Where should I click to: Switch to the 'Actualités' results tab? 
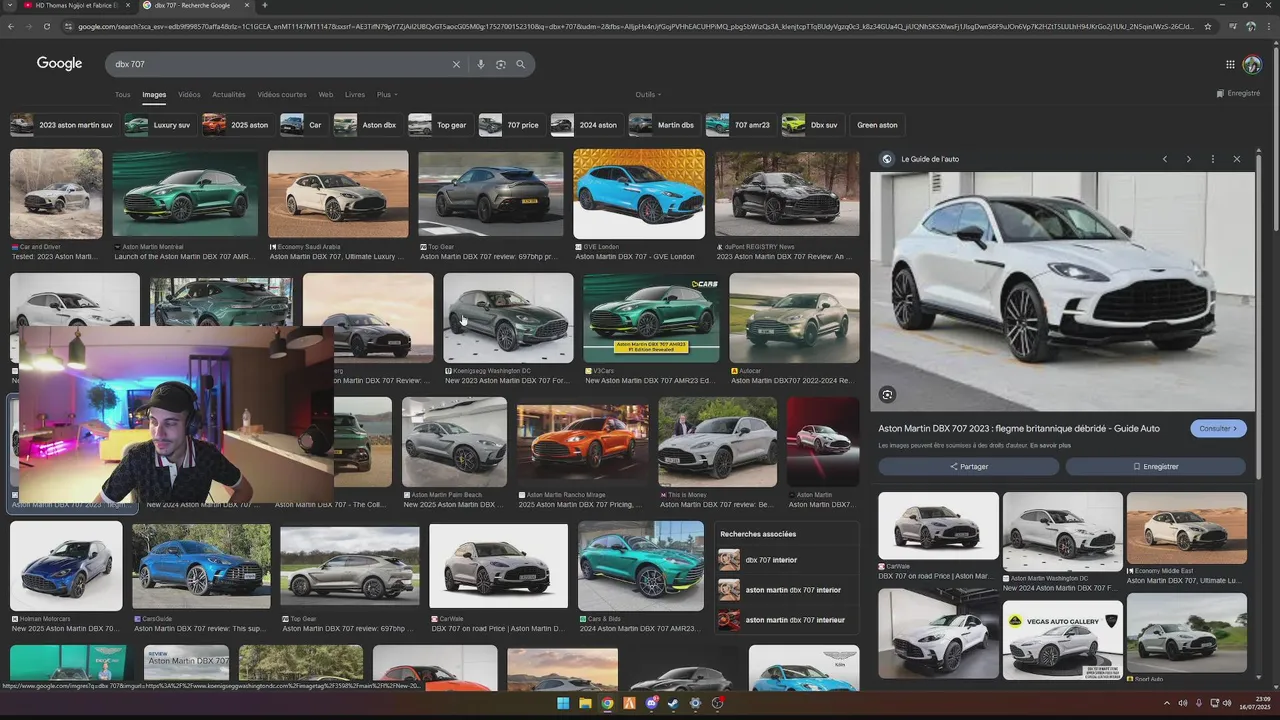229,95
